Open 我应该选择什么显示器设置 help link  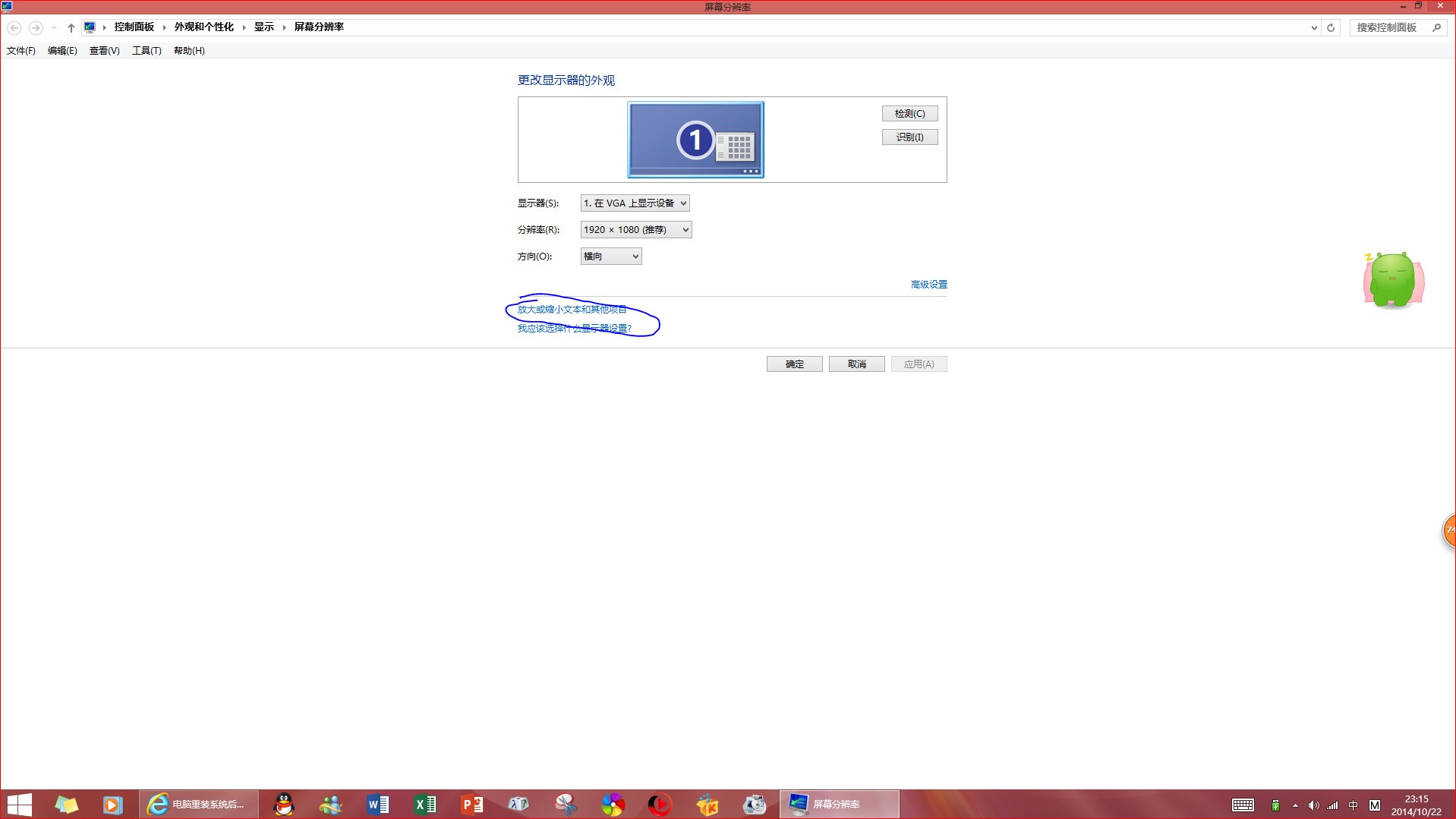pyautogui.click(x=575, y=329)
